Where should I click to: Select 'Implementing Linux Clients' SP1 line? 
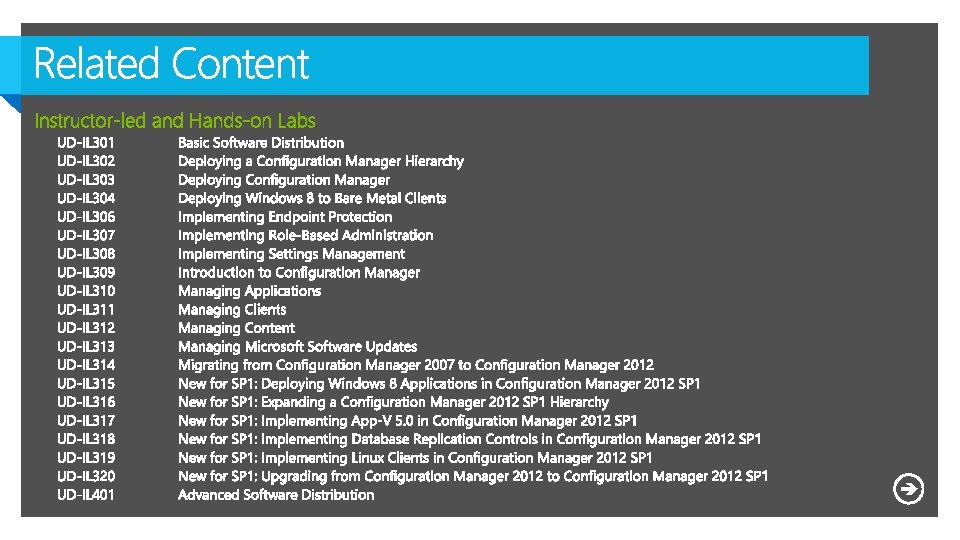pyautogui.click(x=415, y=459)
